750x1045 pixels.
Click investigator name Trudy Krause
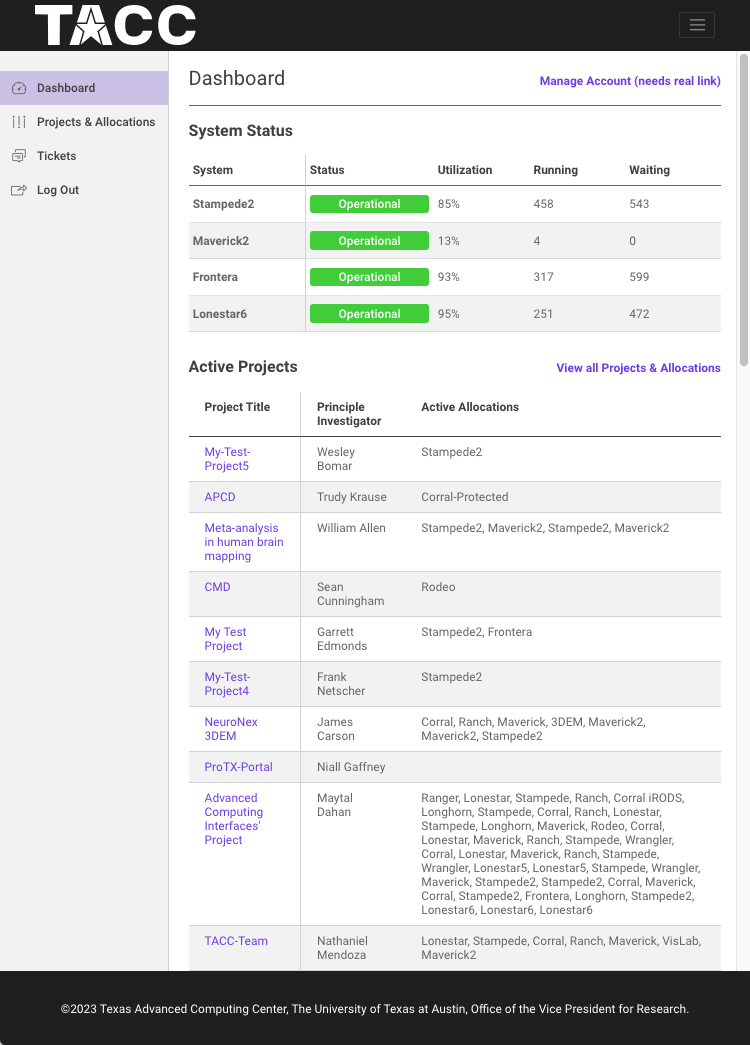pos(351,497)
